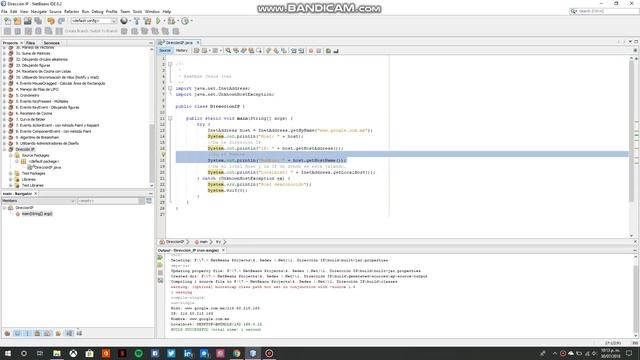Click the Projects panel vertical scrollbar
The width and height of the screenshot is (640, 360).
[152, 154]
